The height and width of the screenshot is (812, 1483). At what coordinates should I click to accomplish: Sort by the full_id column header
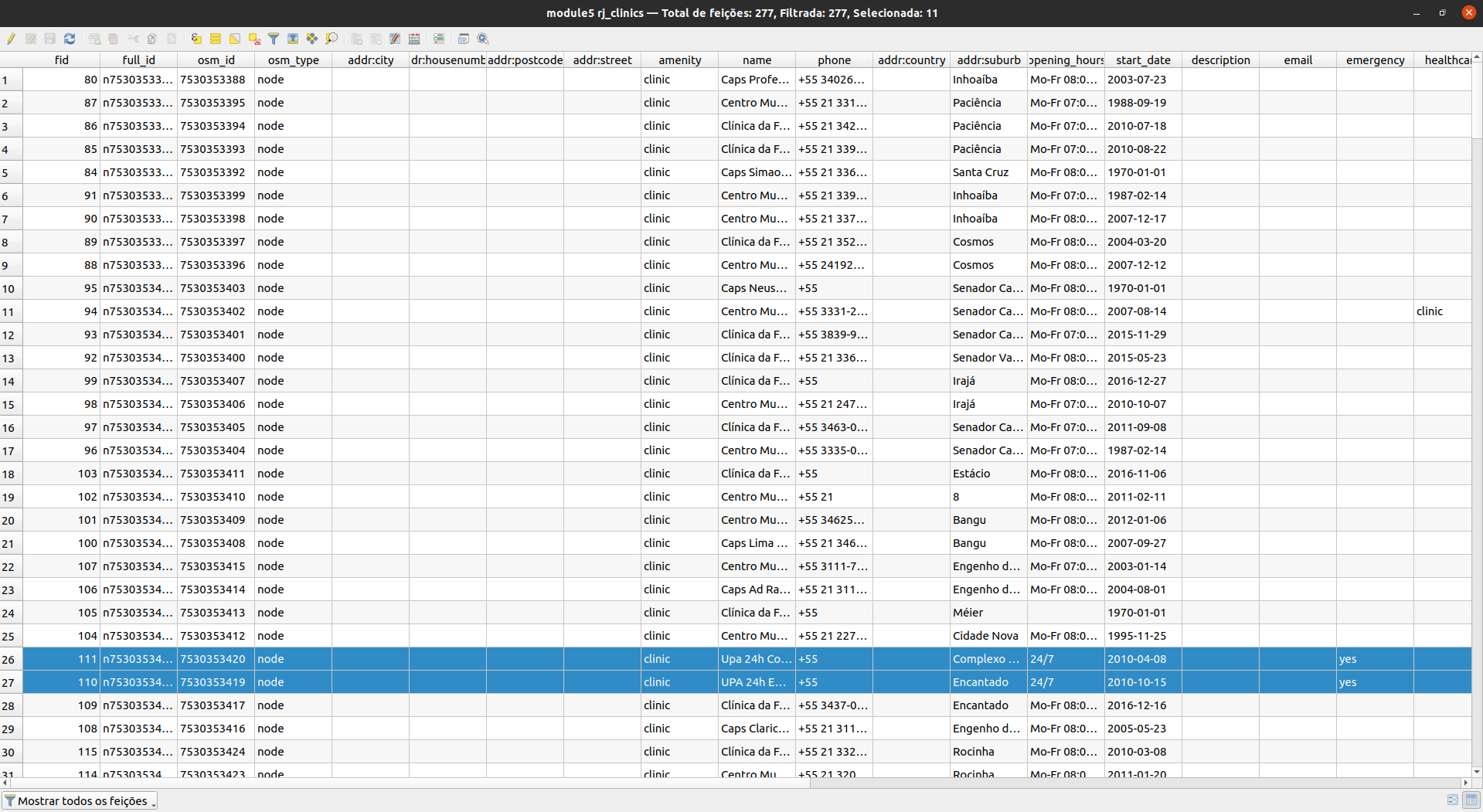pos(139,59)
